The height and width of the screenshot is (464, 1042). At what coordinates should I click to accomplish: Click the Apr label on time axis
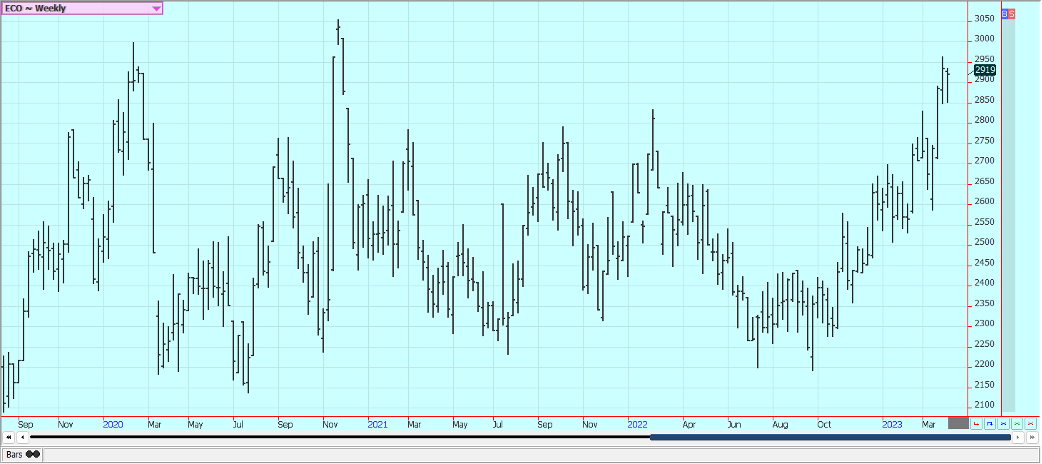688,423
